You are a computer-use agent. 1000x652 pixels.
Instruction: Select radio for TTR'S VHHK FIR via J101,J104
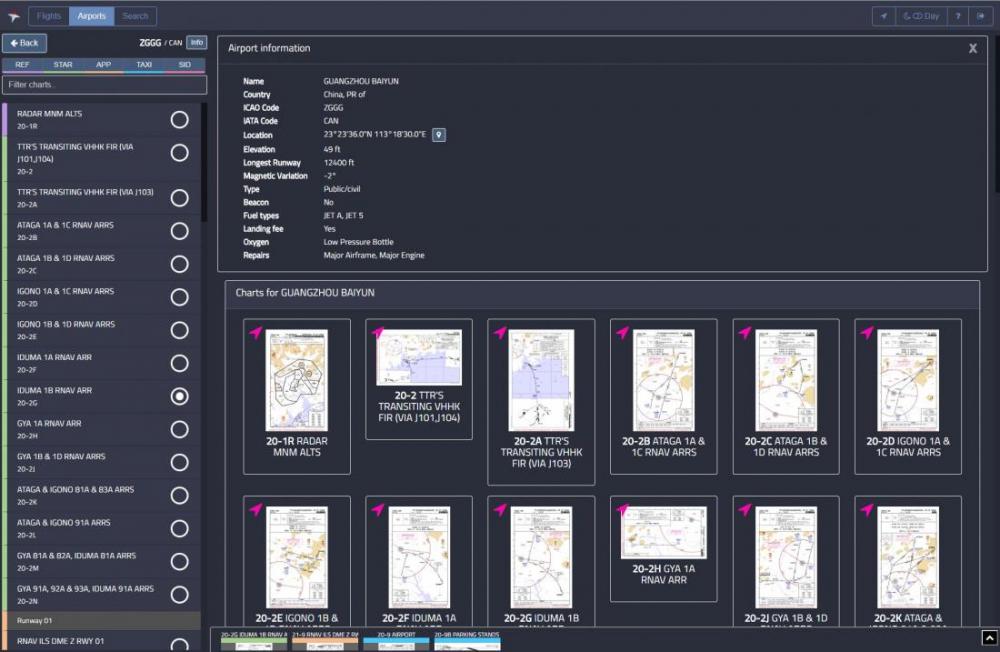click(x=179, y=152)
